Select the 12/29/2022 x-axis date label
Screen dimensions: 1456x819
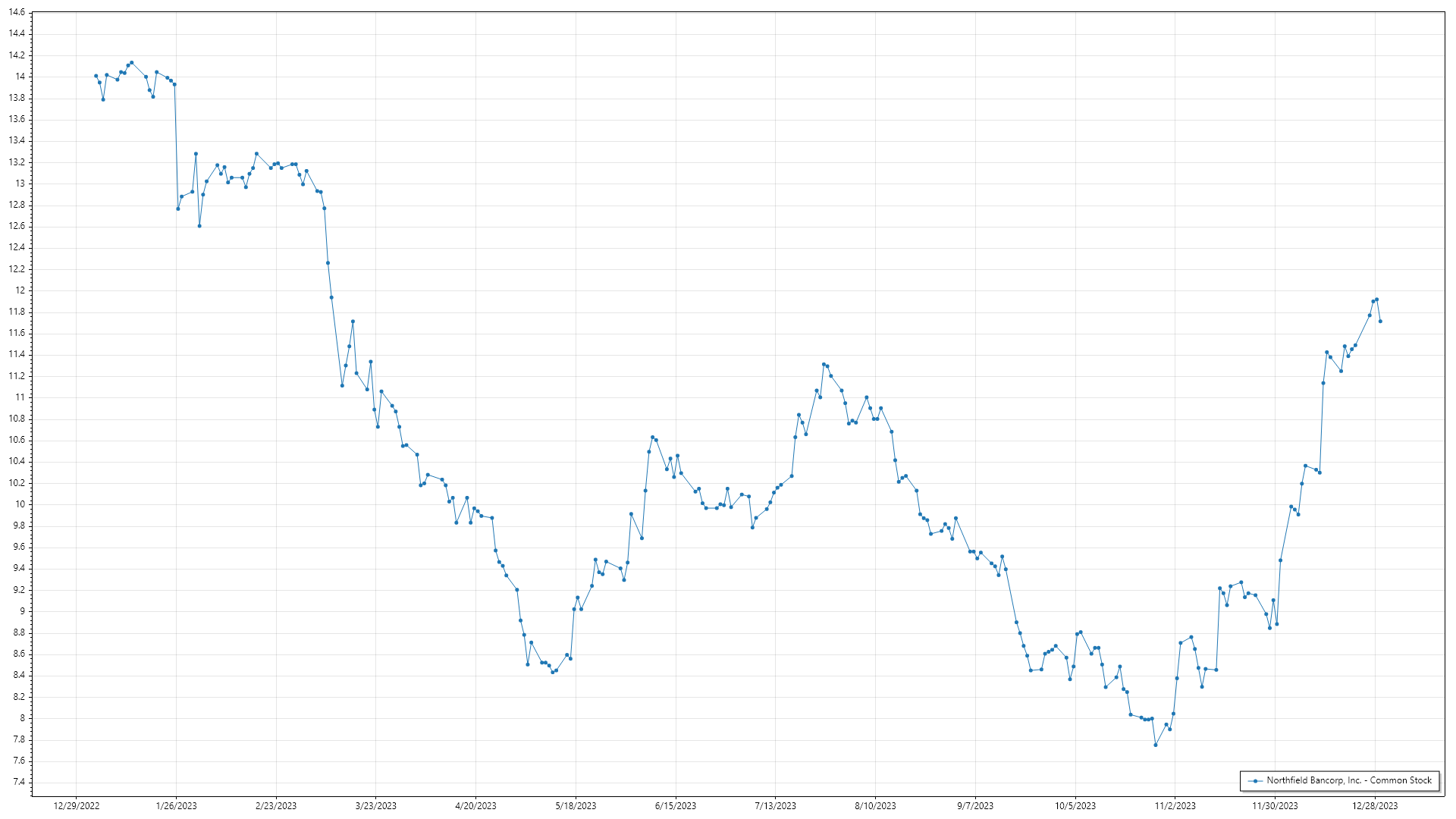point(77,806)
